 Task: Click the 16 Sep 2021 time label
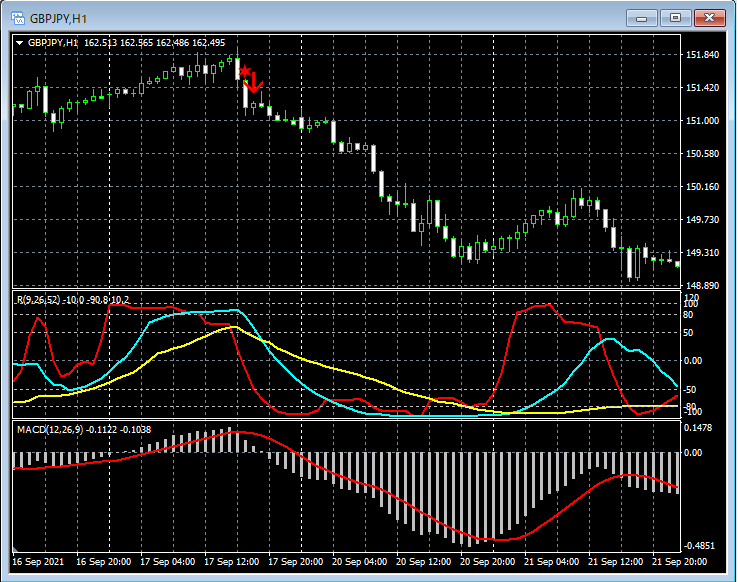tap(38, 562)
